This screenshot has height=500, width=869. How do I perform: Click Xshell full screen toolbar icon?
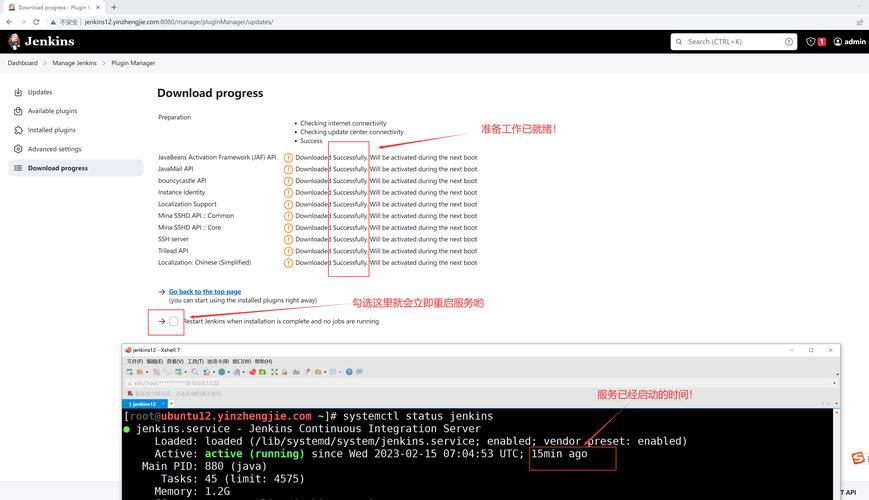coord(274,372)
